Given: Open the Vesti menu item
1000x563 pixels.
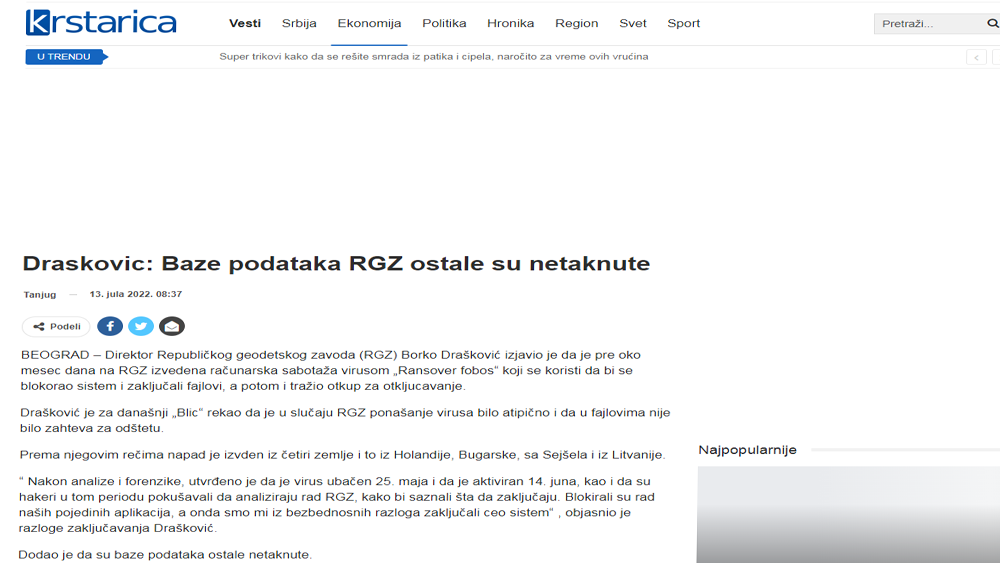Looking at the screenshot, I should pos(245,24).
